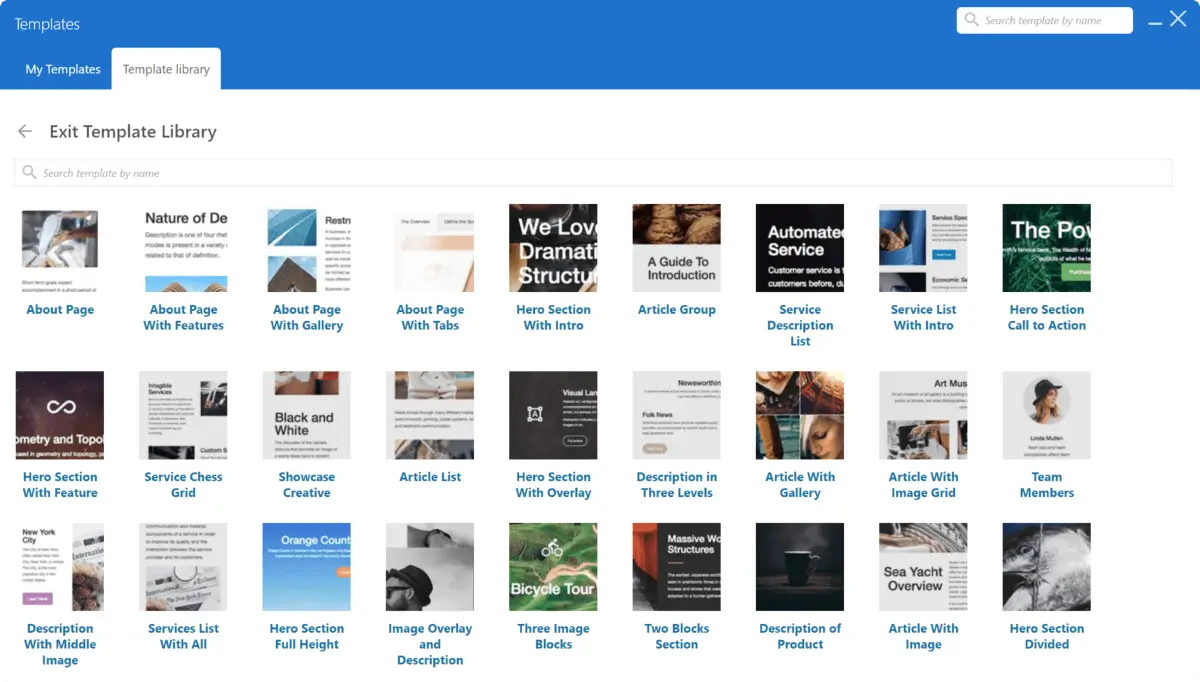The height and width of the screenshot is (682, 1200).
Task: Click the Exit Template Library text
Action: [133, 132]
